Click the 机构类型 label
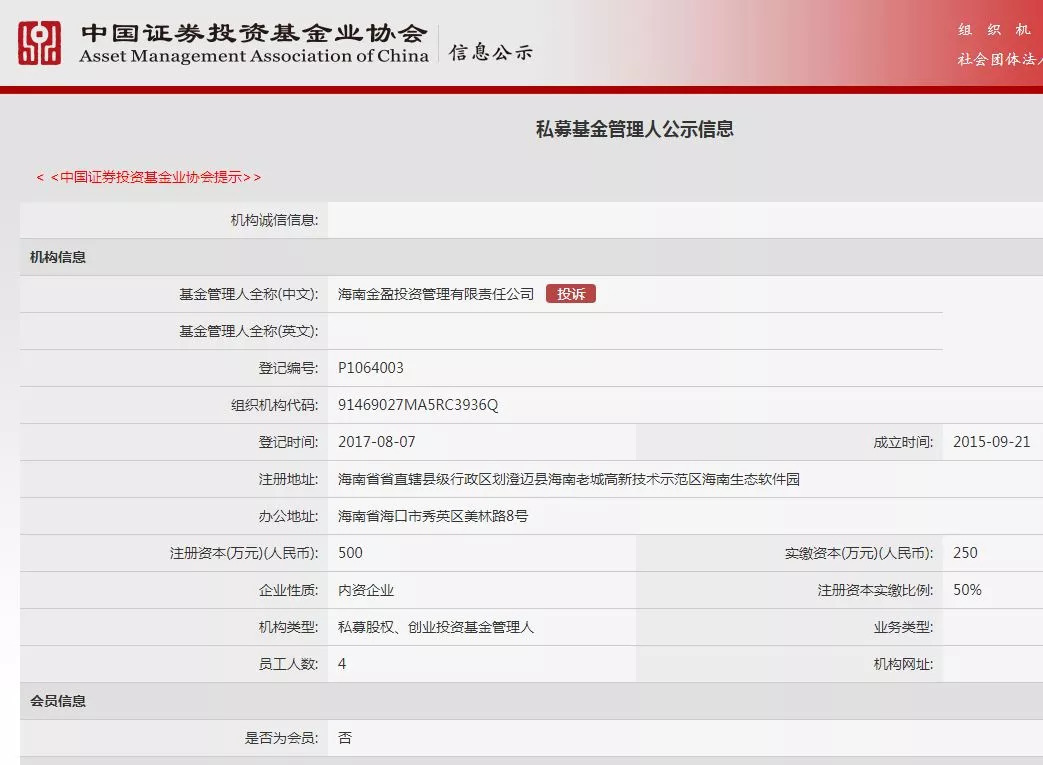The width and height of the screenshot is (1043, 765). point(288,627)
